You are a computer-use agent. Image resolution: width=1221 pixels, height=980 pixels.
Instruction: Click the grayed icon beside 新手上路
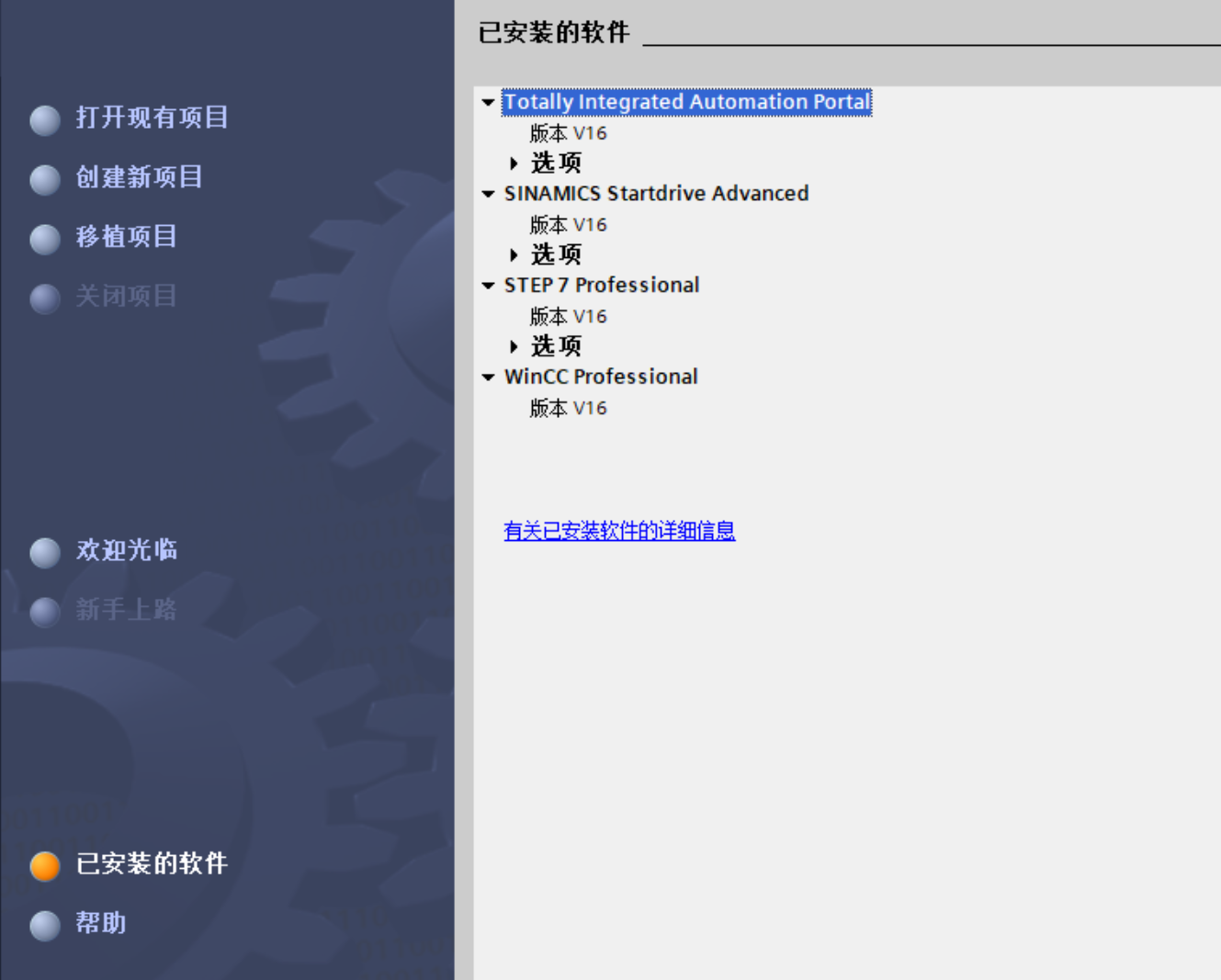[x=44, y=612]
